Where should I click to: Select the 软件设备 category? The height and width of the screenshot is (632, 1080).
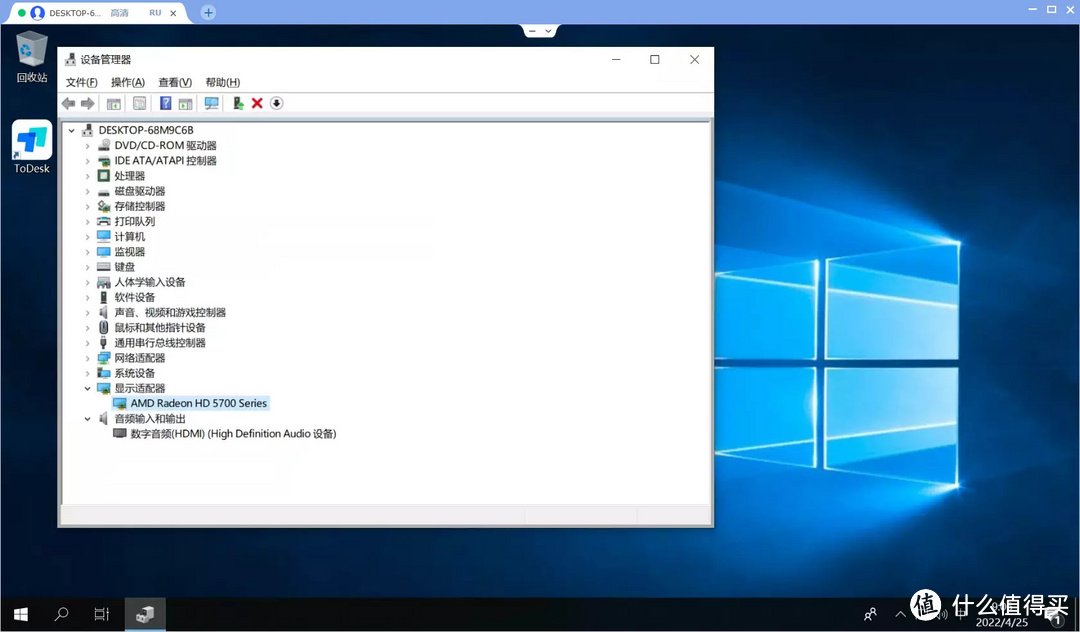135,297
